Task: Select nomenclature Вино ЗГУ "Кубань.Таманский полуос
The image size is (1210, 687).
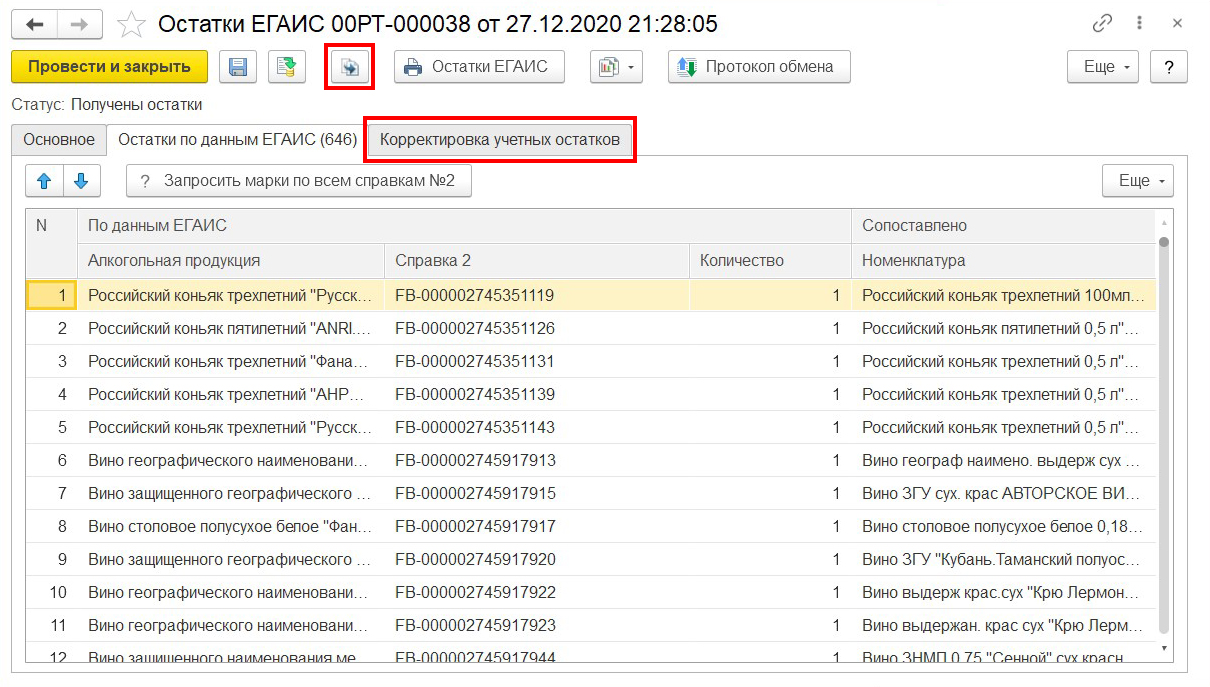Action: click(x=1004, y=559)
